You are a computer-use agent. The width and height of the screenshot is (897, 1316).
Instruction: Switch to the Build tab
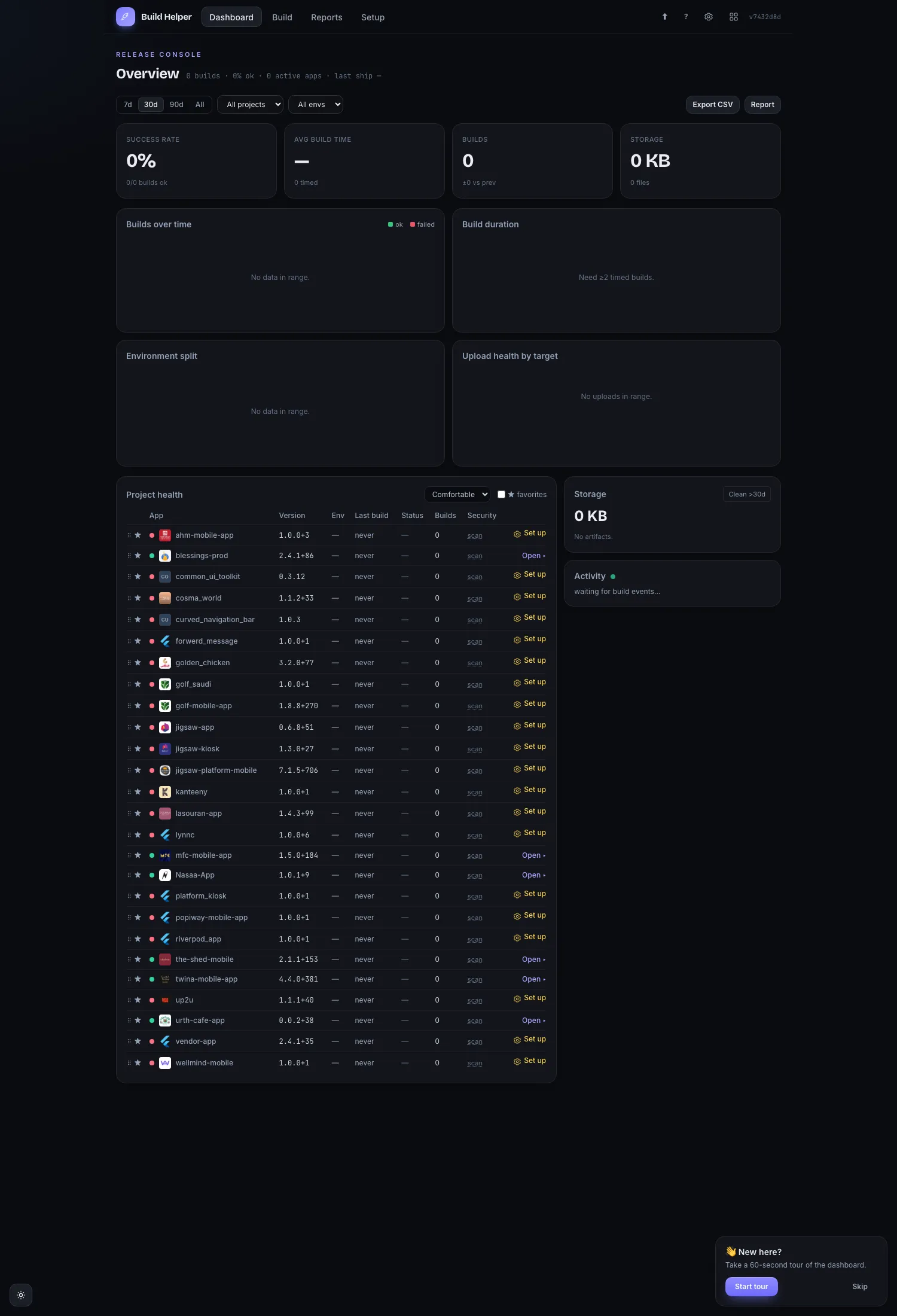click(x=282, y=17)
